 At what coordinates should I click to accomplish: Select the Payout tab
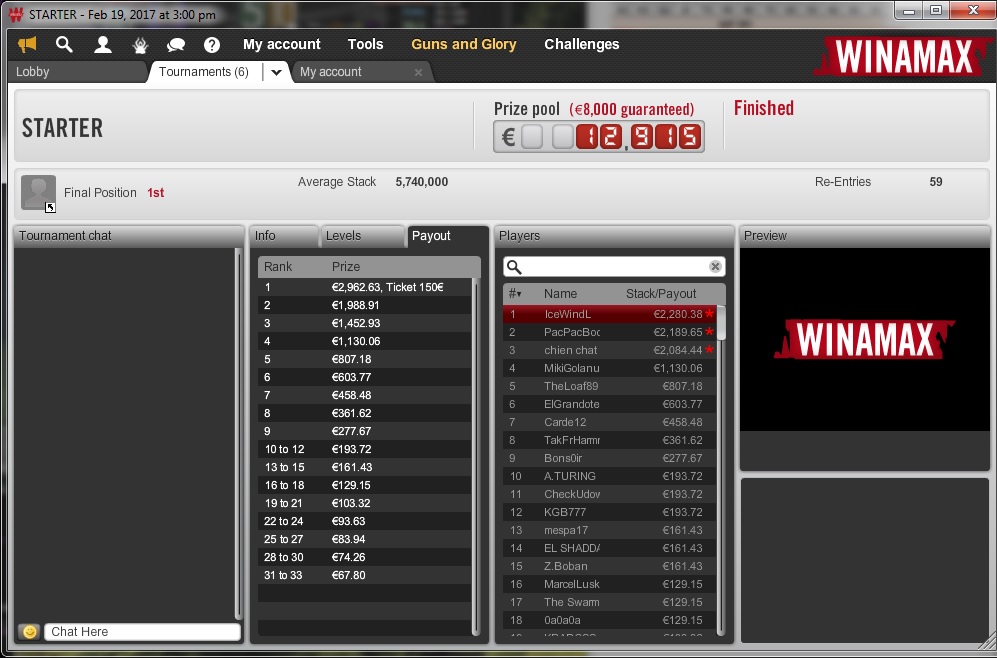(447, 236)
